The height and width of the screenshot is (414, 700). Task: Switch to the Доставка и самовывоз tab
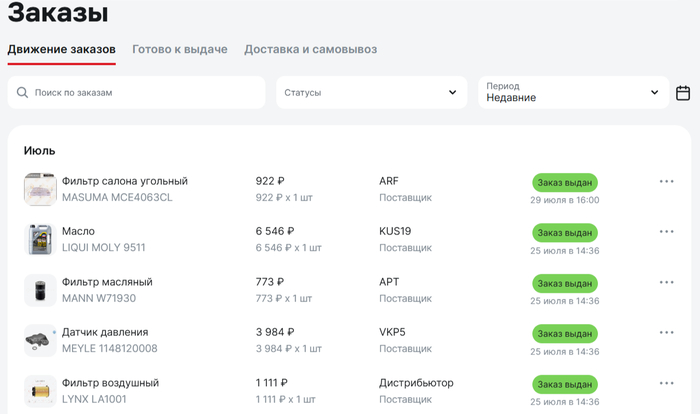310,49
